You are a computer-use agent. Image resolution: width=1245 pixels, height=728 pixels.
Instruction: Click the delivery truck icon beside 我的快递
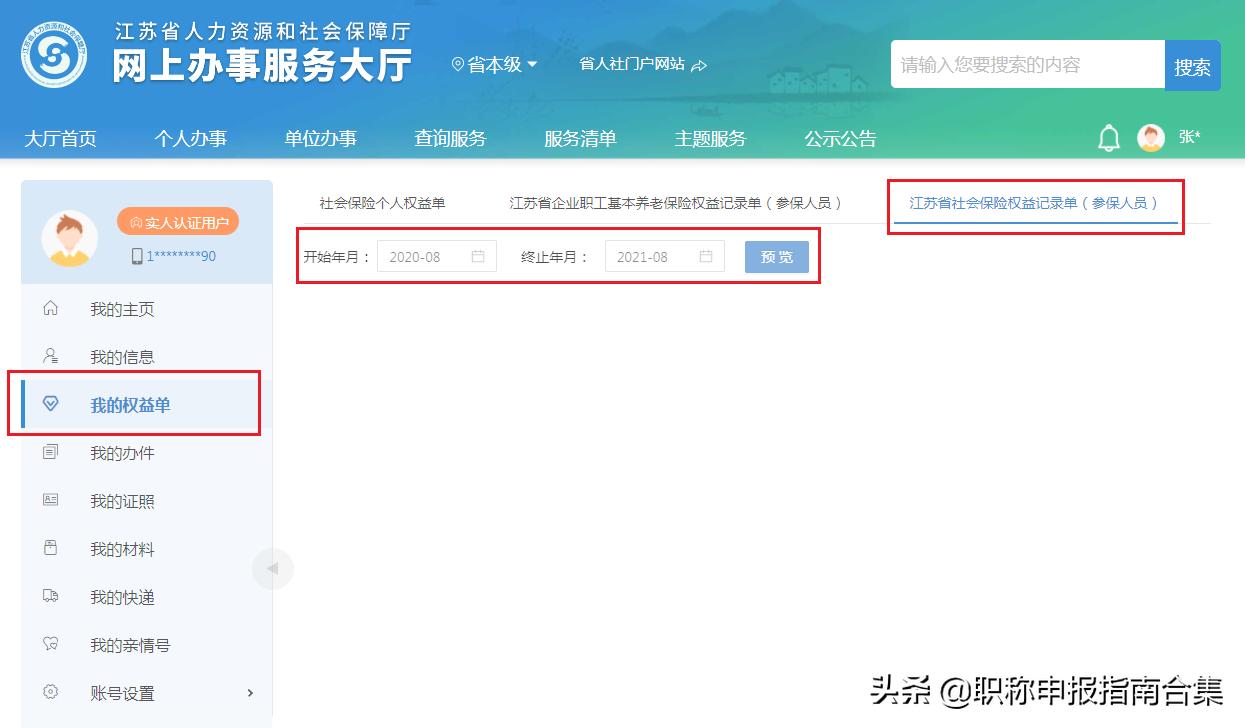[x=49, y=597]
